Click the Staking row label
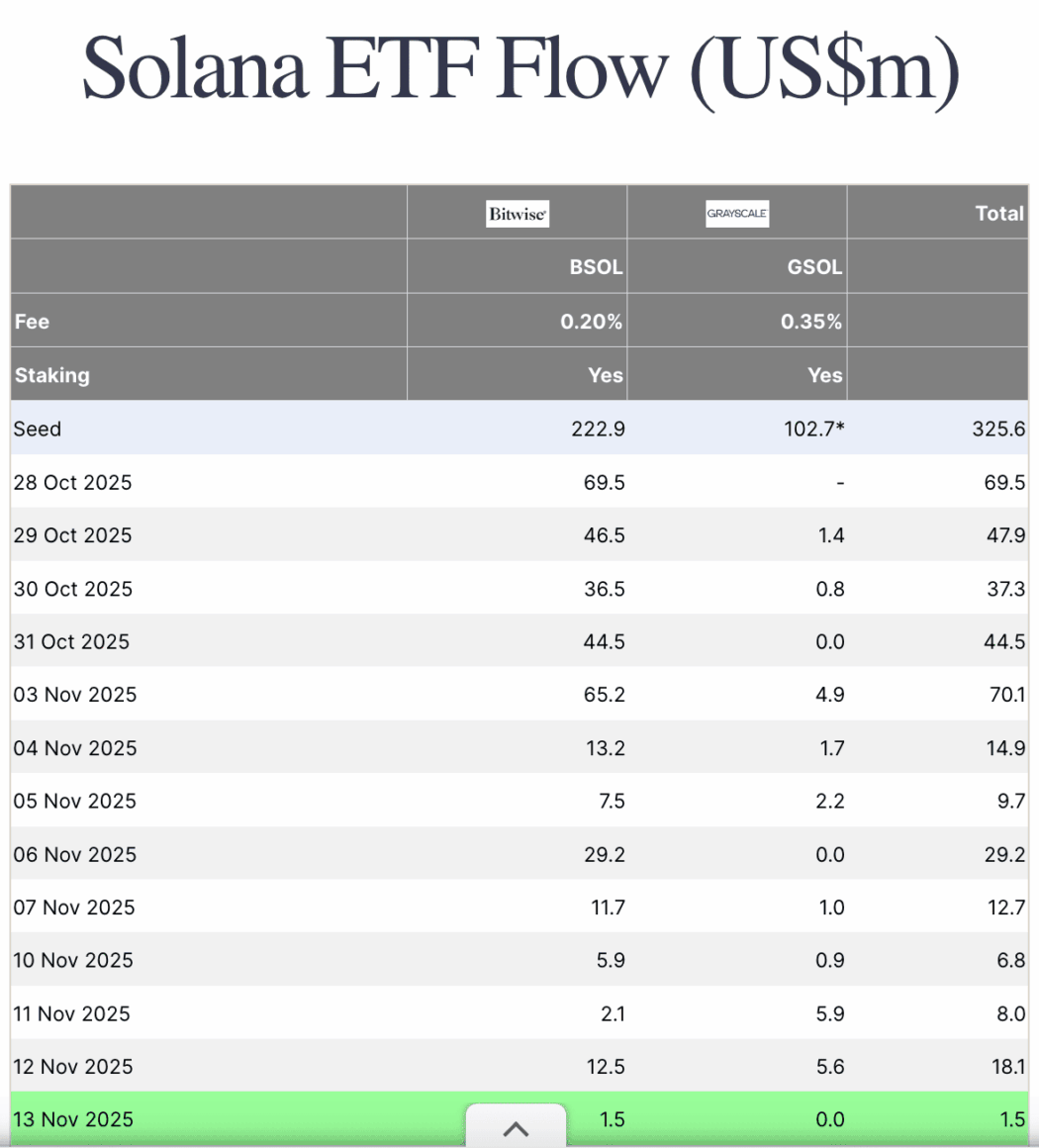The image size is (1039, 1148). tap(52, 375)
